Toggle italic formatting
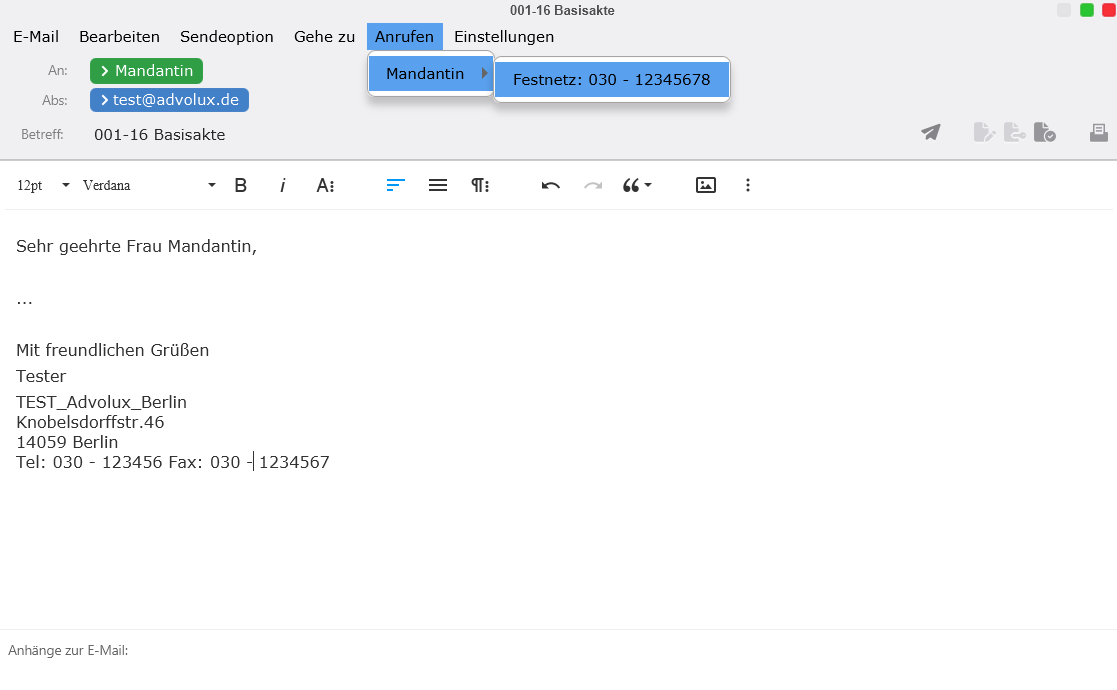Screen dimensions: 1117x690 click(x=283, y=185)
